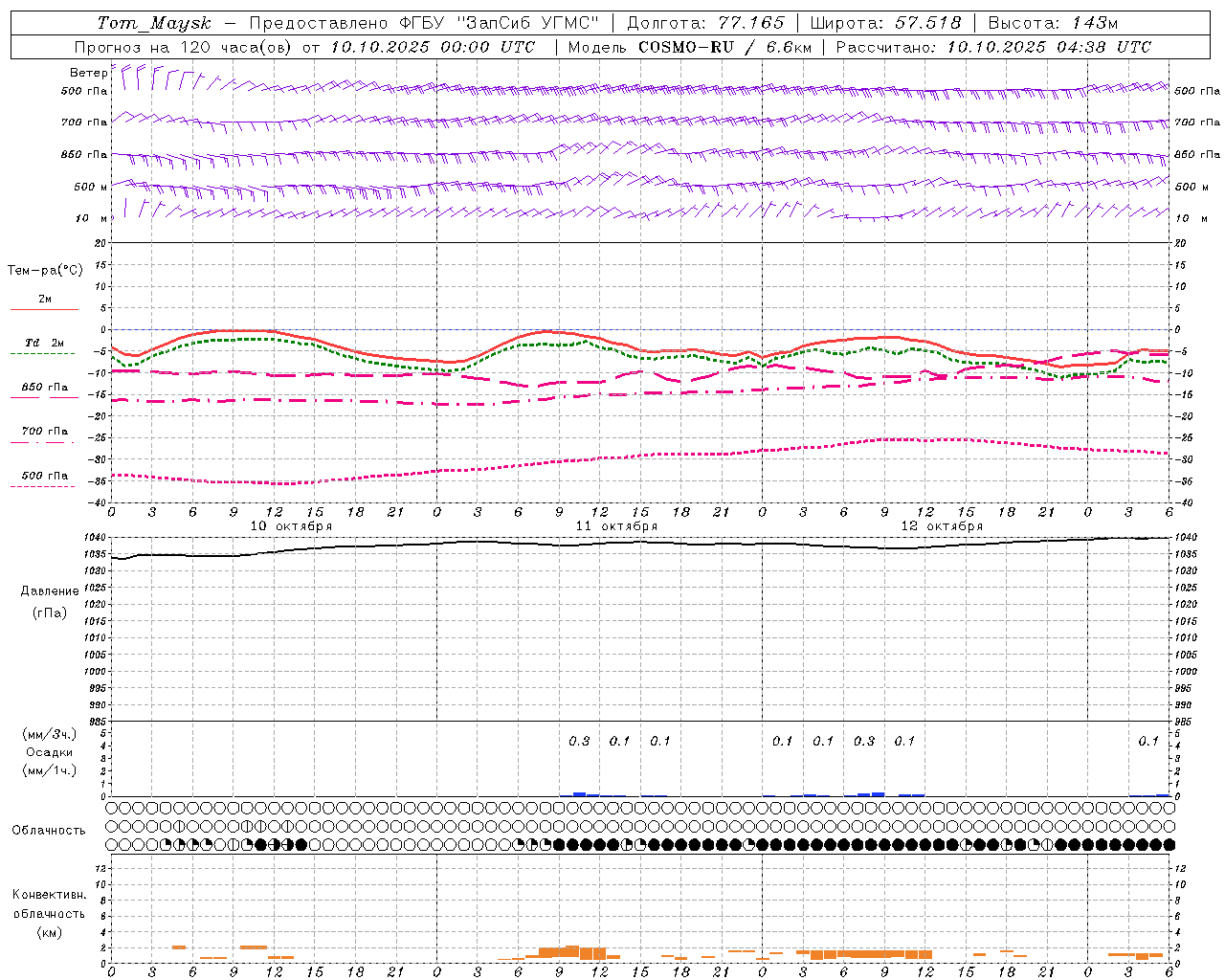Click the 'Тем-ра(°C)' temperature panel label

tap(45, 271)
